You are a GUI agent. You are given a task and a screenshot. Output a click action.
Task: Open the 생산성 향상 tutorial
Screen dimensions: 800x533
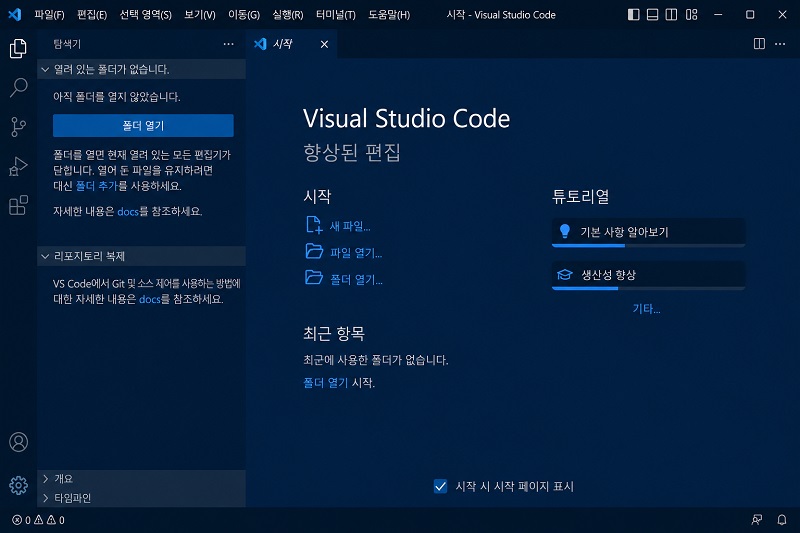(x=648, y=275)
